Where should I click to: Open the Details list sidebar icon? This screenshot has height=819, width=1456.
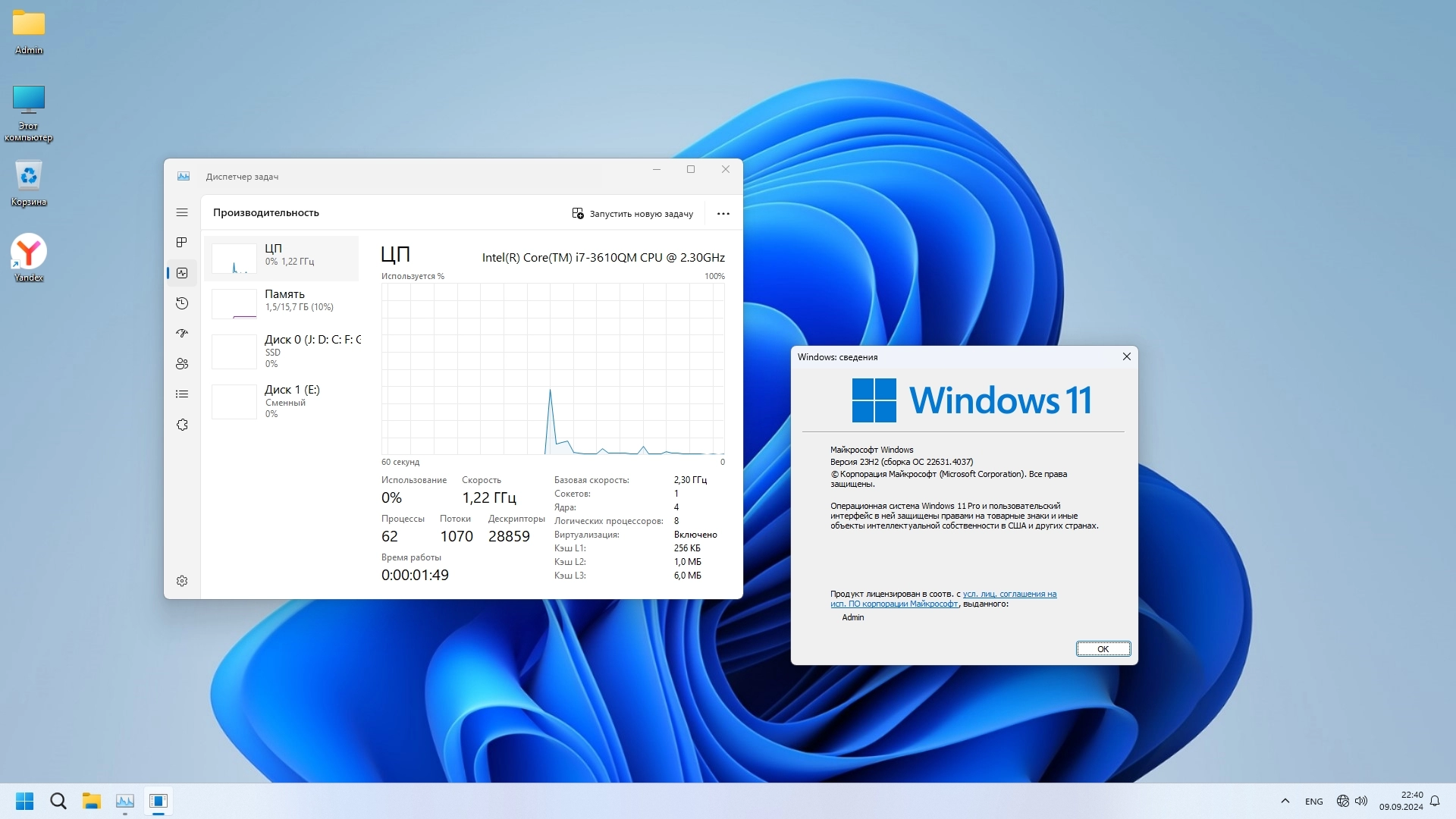tap(182, 394)
